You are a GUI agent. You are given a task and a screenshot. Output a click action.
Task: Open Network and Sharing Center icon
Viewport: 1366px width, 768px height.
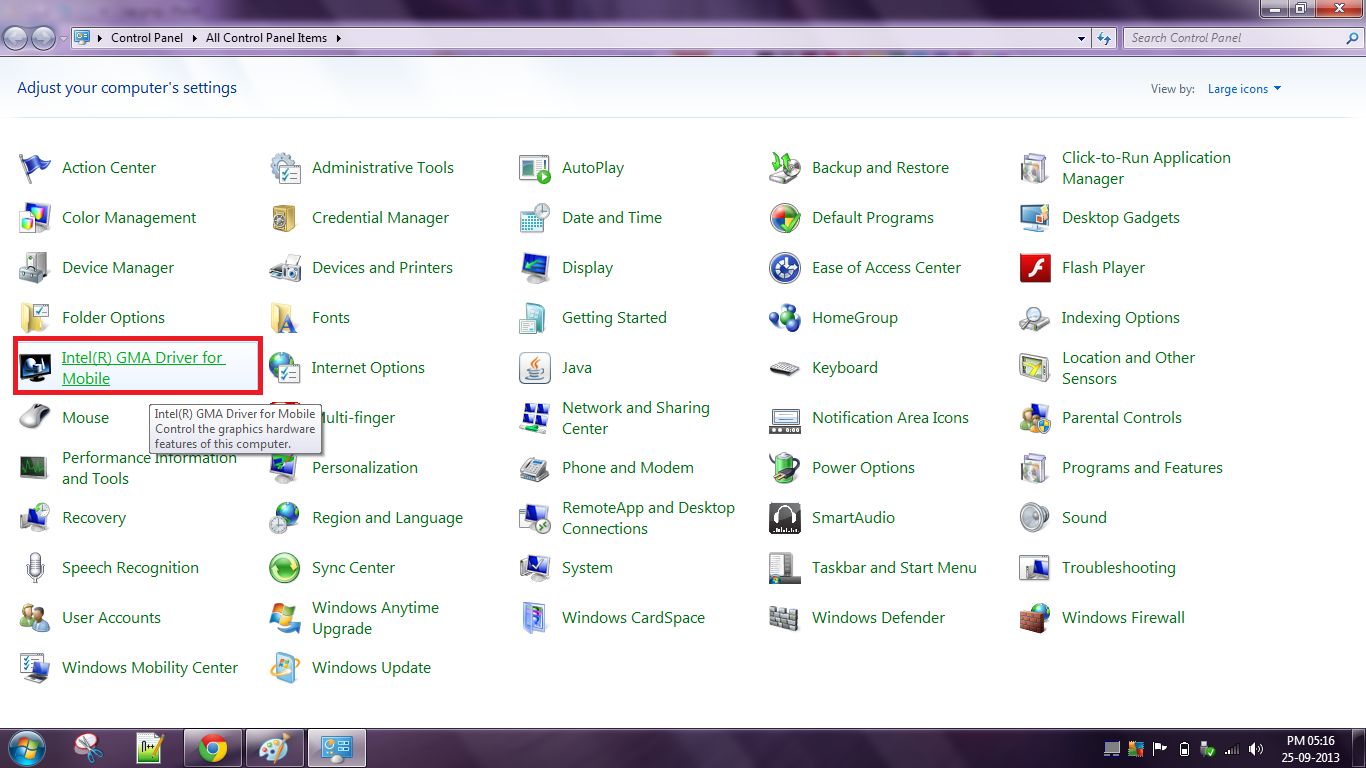click(x=535, y=418)
